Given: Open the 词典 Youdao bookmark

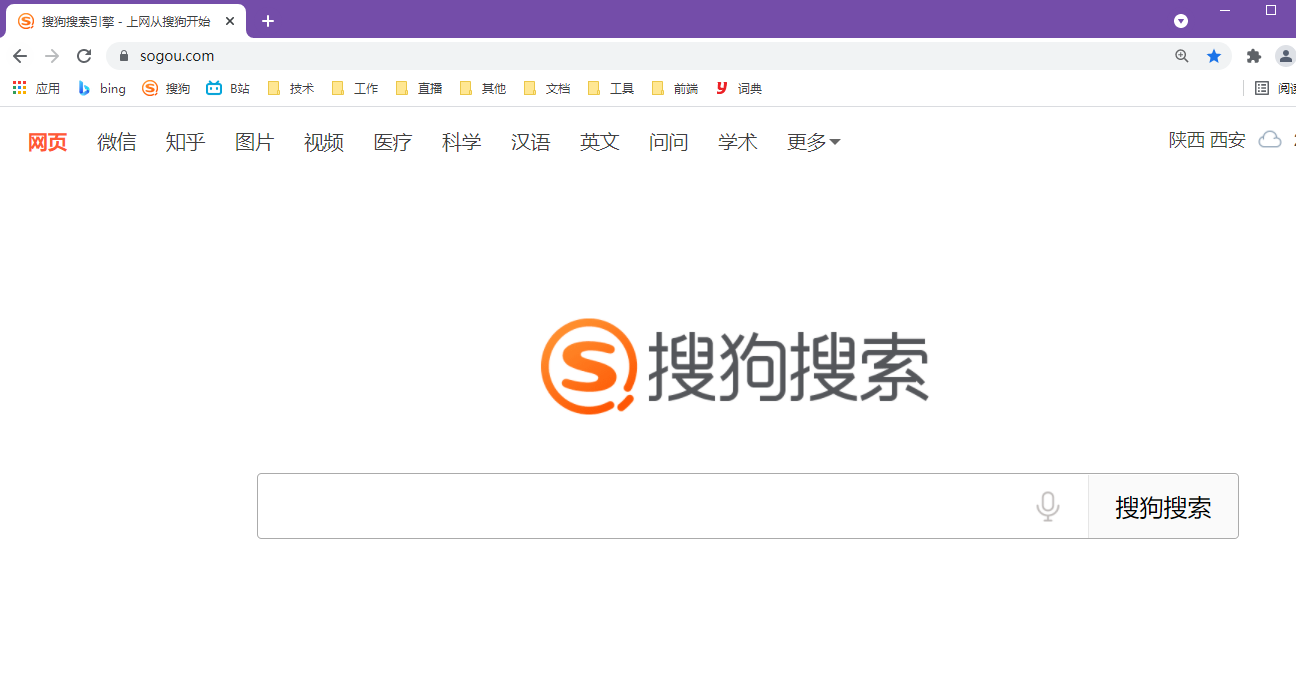Looking at the screenshot, I should [x=739, y=88].
